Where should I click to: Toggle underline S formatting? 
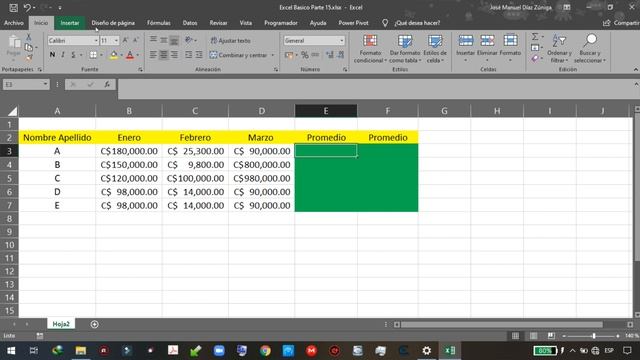coord(73,55)
